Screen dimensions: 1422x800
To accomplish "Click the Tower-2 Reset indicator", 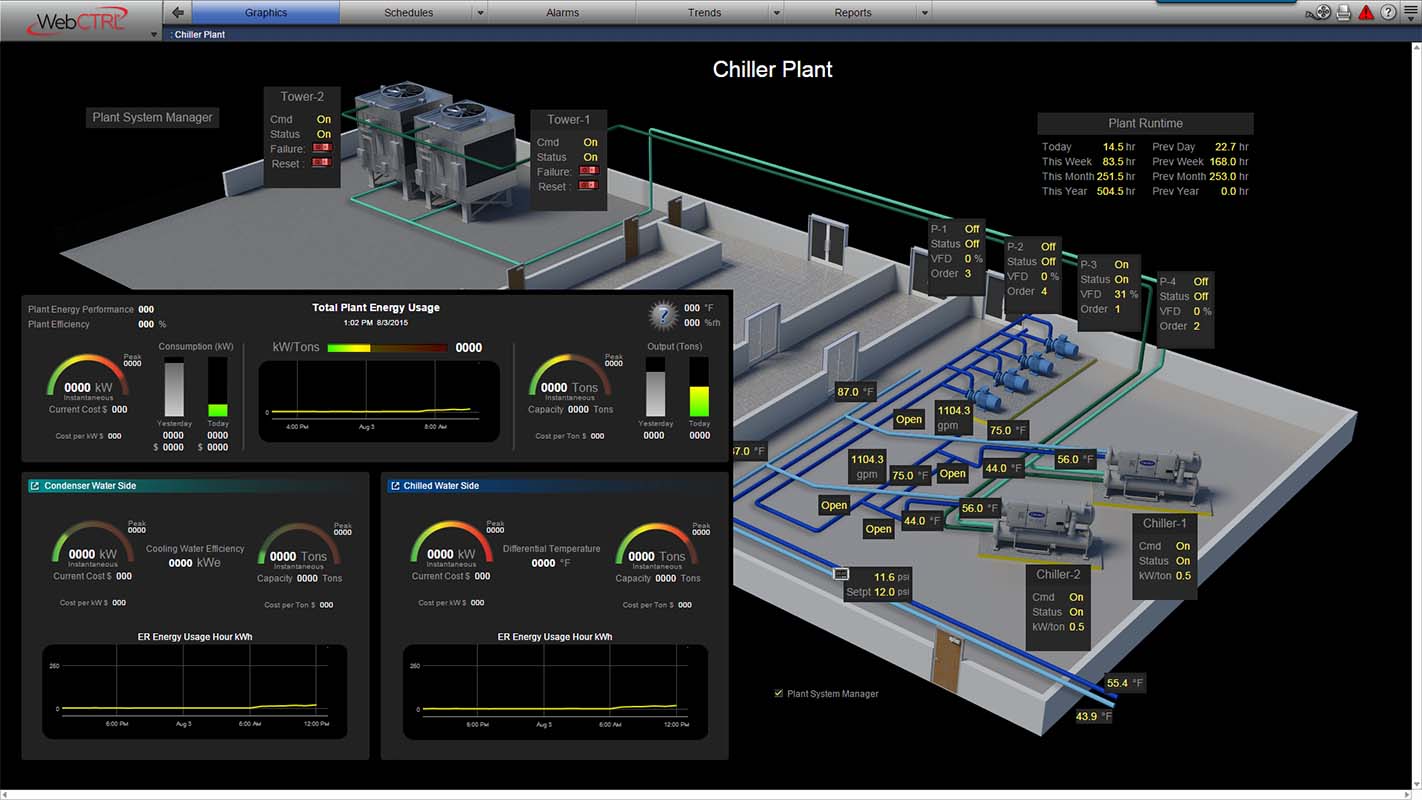I will click(x=322, y=162).
